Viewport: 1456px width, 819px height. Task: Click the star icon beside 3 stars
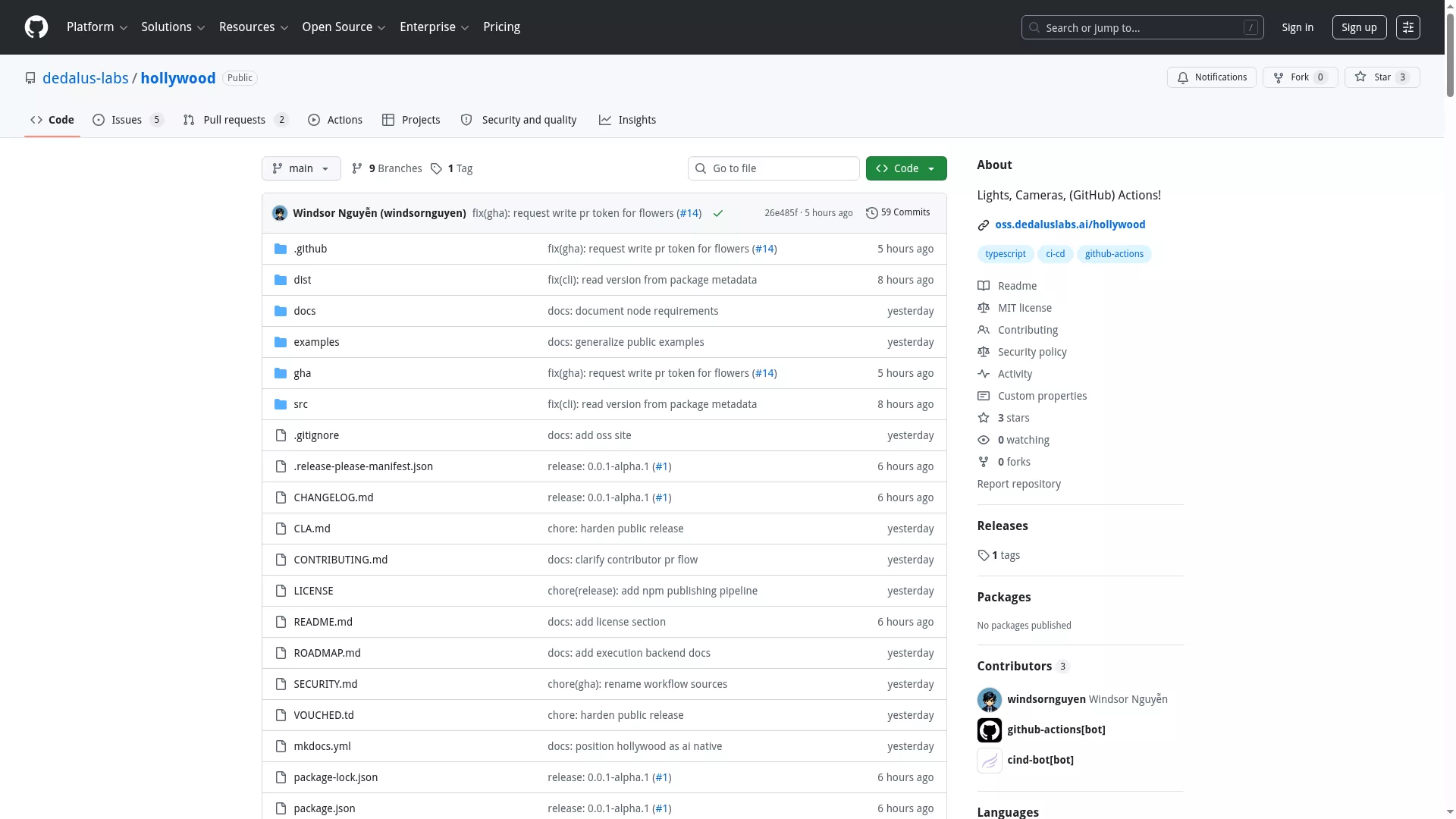pos(984,418)
